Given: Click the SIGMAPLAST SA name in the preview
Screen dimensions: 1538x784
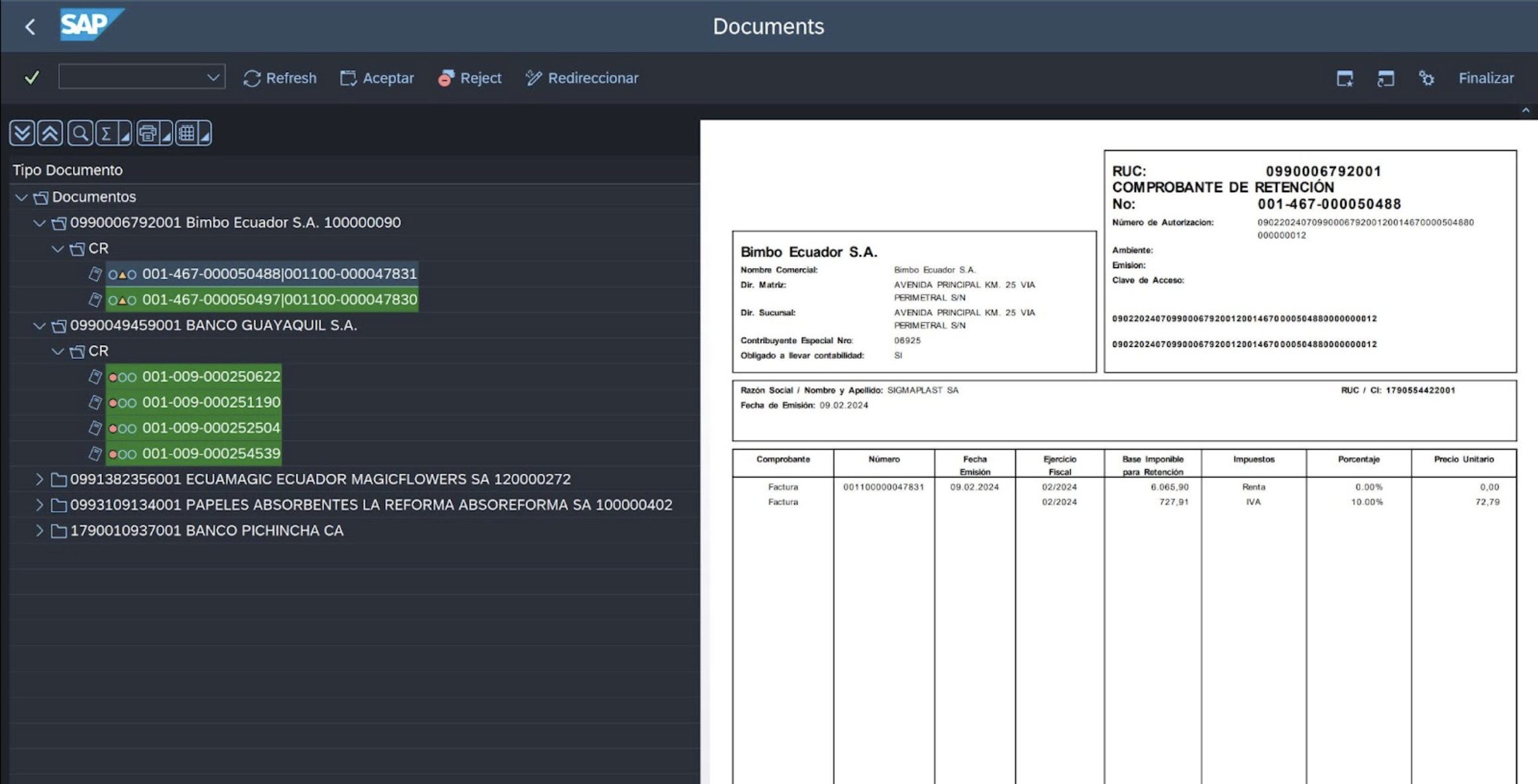Looking at the screenshot, I should 923,390.
